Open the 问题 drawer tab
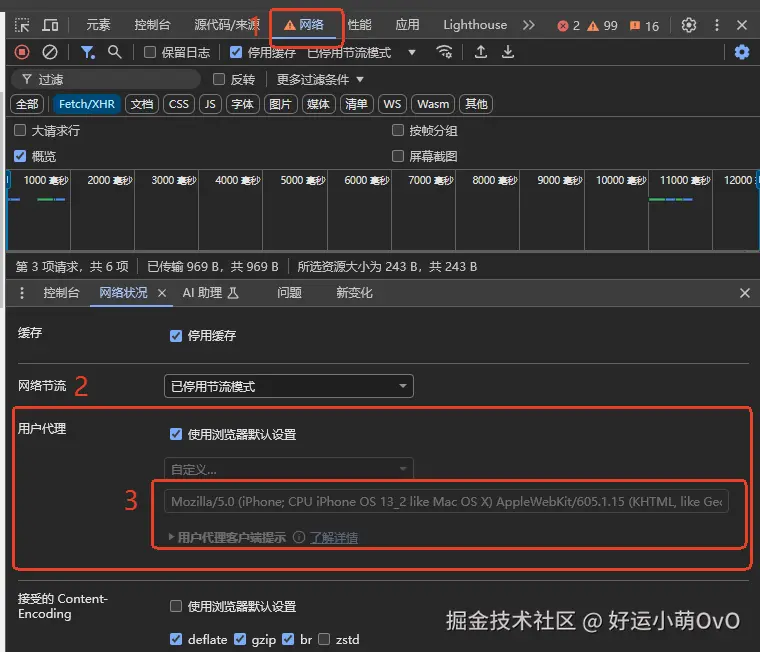Image resolution: width=760 pixels, height=652 pixels. (x=289, y=293)
